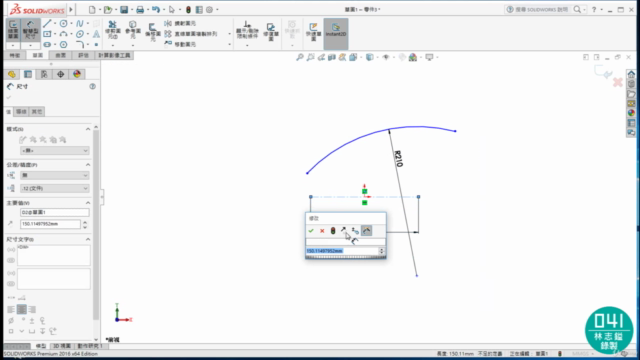Image resolution: width=640 pixels, height=360 pixels.
Task: Switch to the 曲面 ribbon tab
Action: click(60, 55)
